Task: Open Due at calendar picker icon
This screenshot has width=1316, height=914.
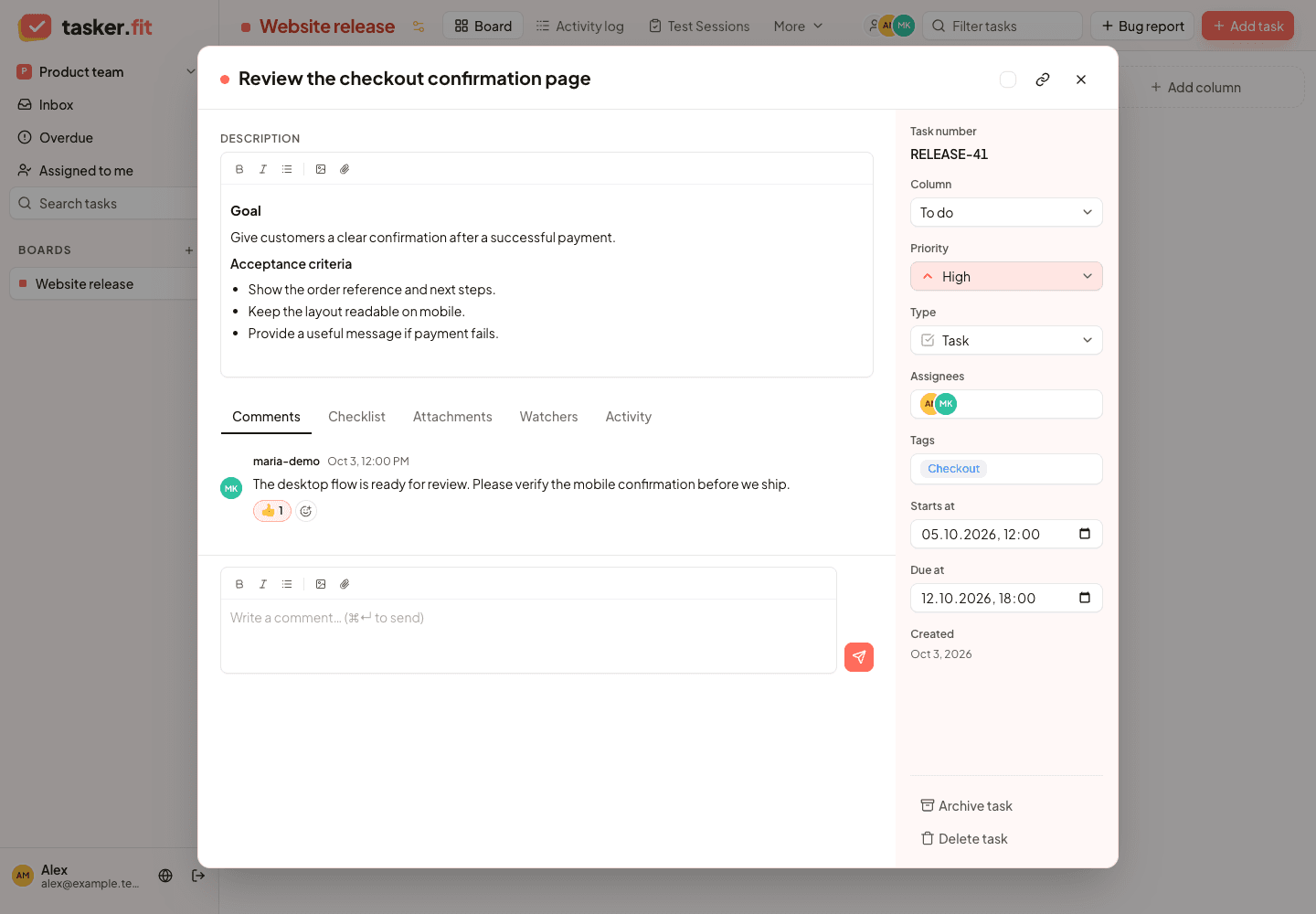Action: click(1085, 598)
